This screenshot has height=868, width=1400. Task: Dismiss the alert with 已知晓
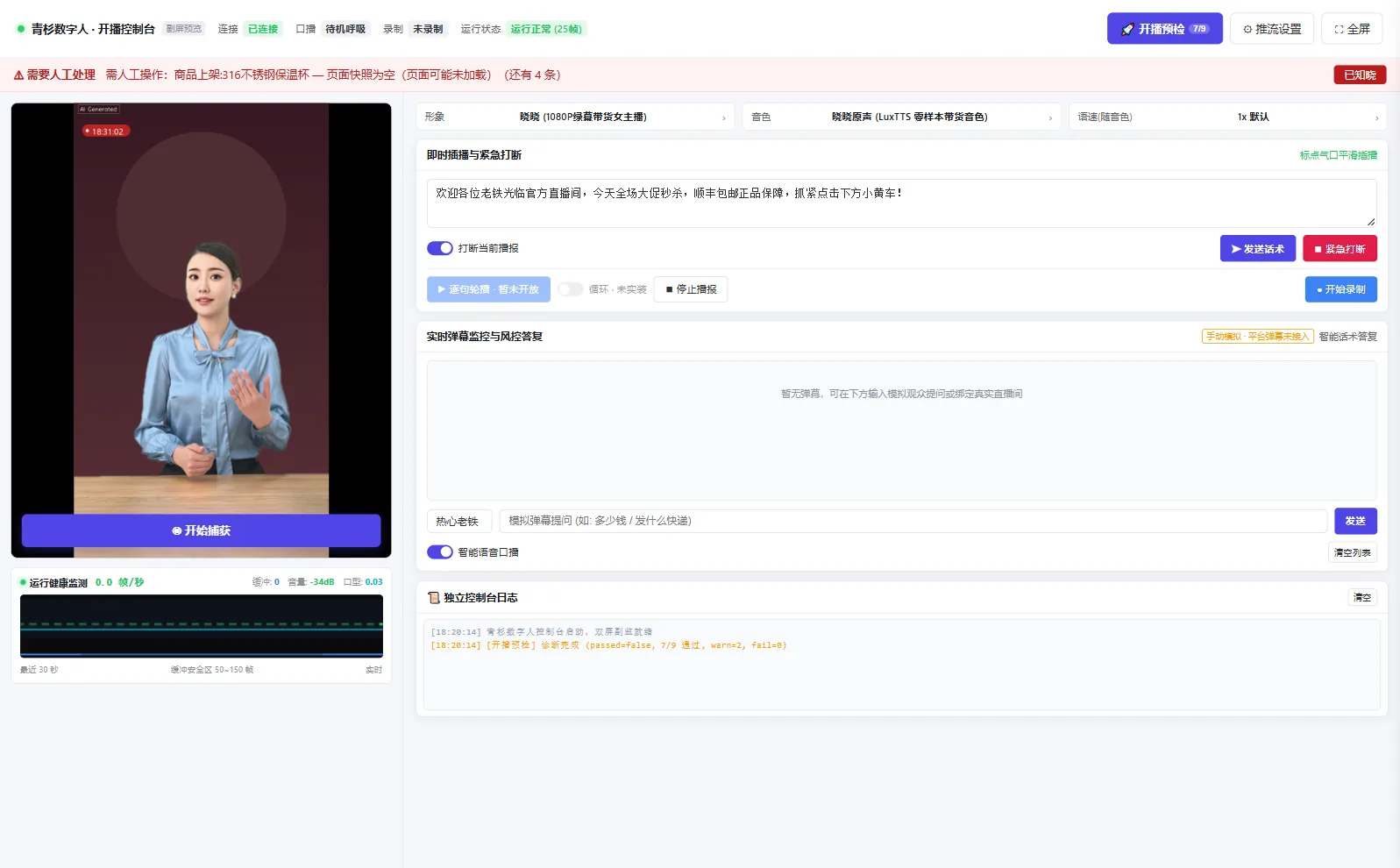tap(1360, 75)
